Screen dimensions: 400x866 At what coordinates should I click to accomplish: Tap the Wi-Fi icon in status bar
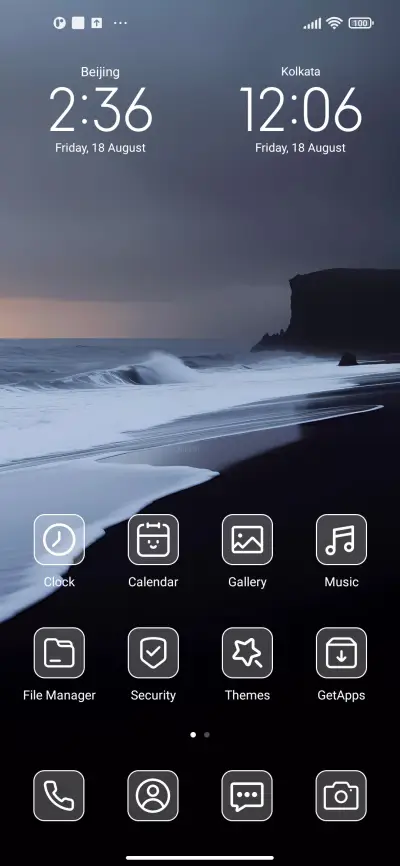[x=334, y=23]
